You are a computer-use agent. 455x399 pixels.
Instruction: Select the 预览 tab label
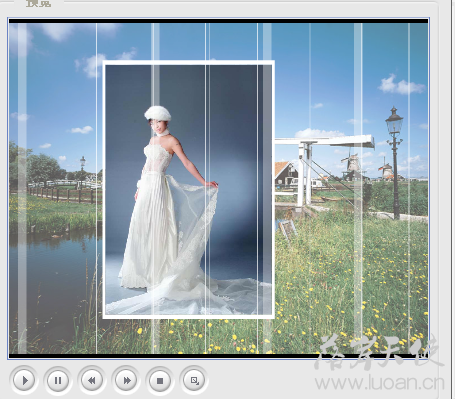pos(39,3)
